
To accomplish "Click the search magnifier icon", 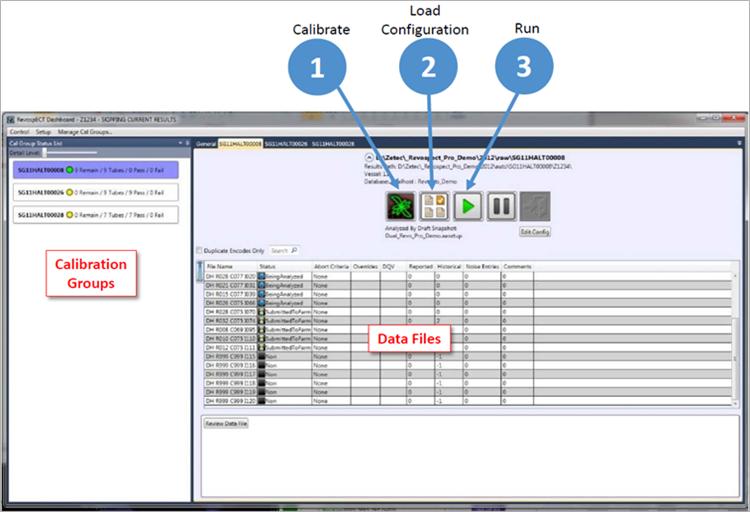I will pos(295,250).
